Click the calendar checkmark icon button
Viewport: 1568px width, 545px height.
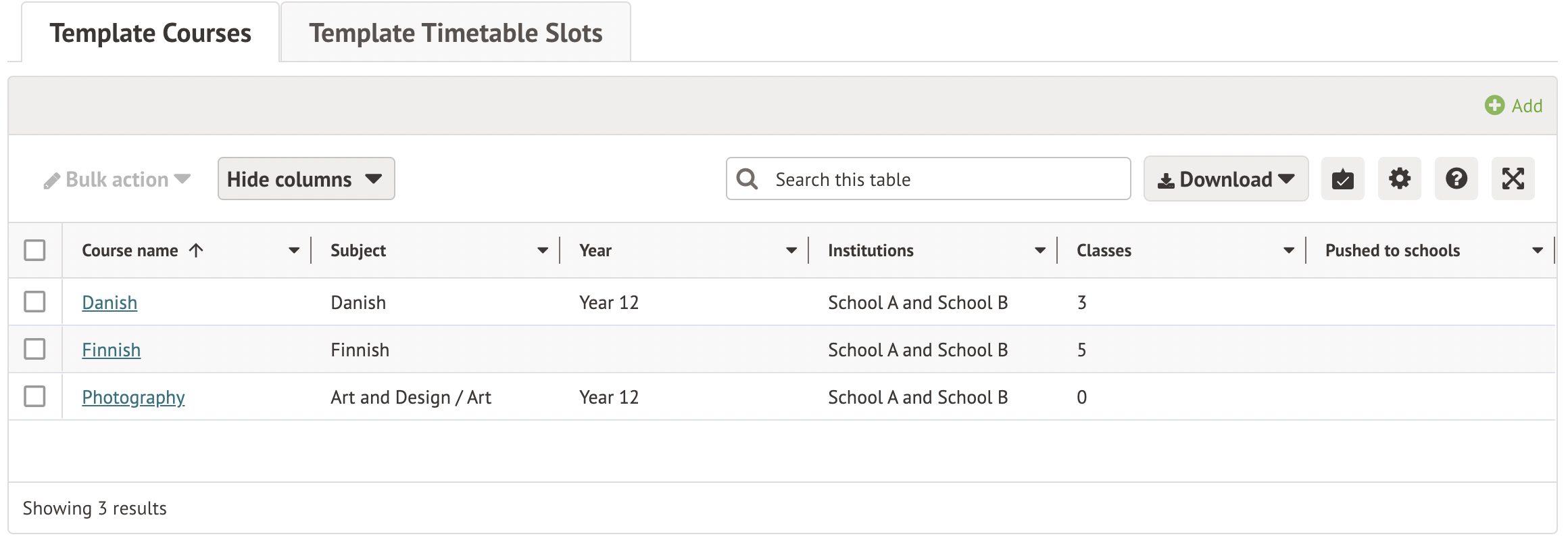pyautogui.click(x=1342, y=179)
